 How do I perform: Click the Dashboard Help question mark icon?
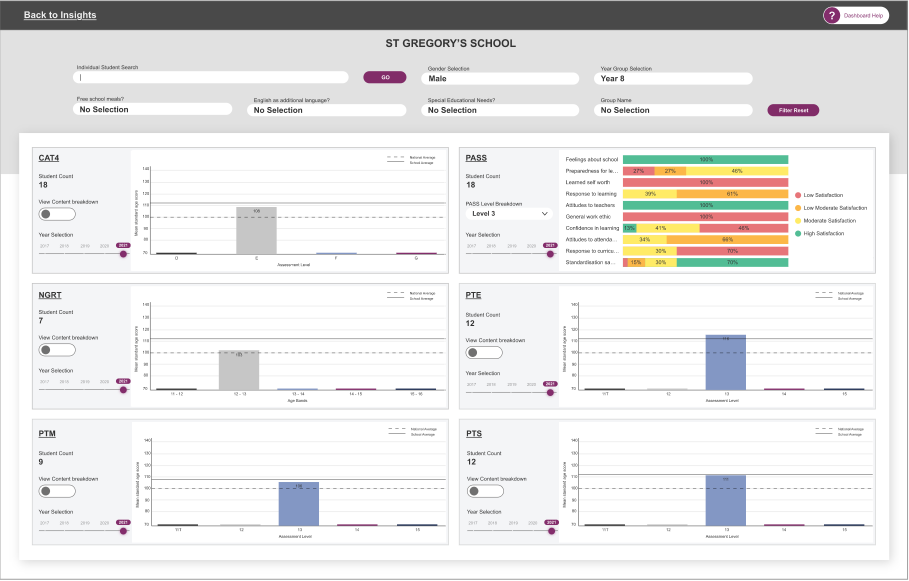coord(830,15)
